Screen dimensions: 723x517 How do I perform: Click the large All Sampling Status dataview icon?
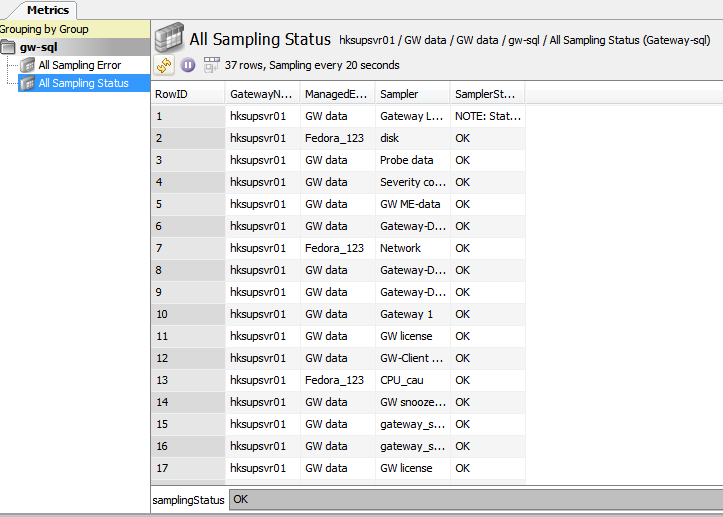169,37
